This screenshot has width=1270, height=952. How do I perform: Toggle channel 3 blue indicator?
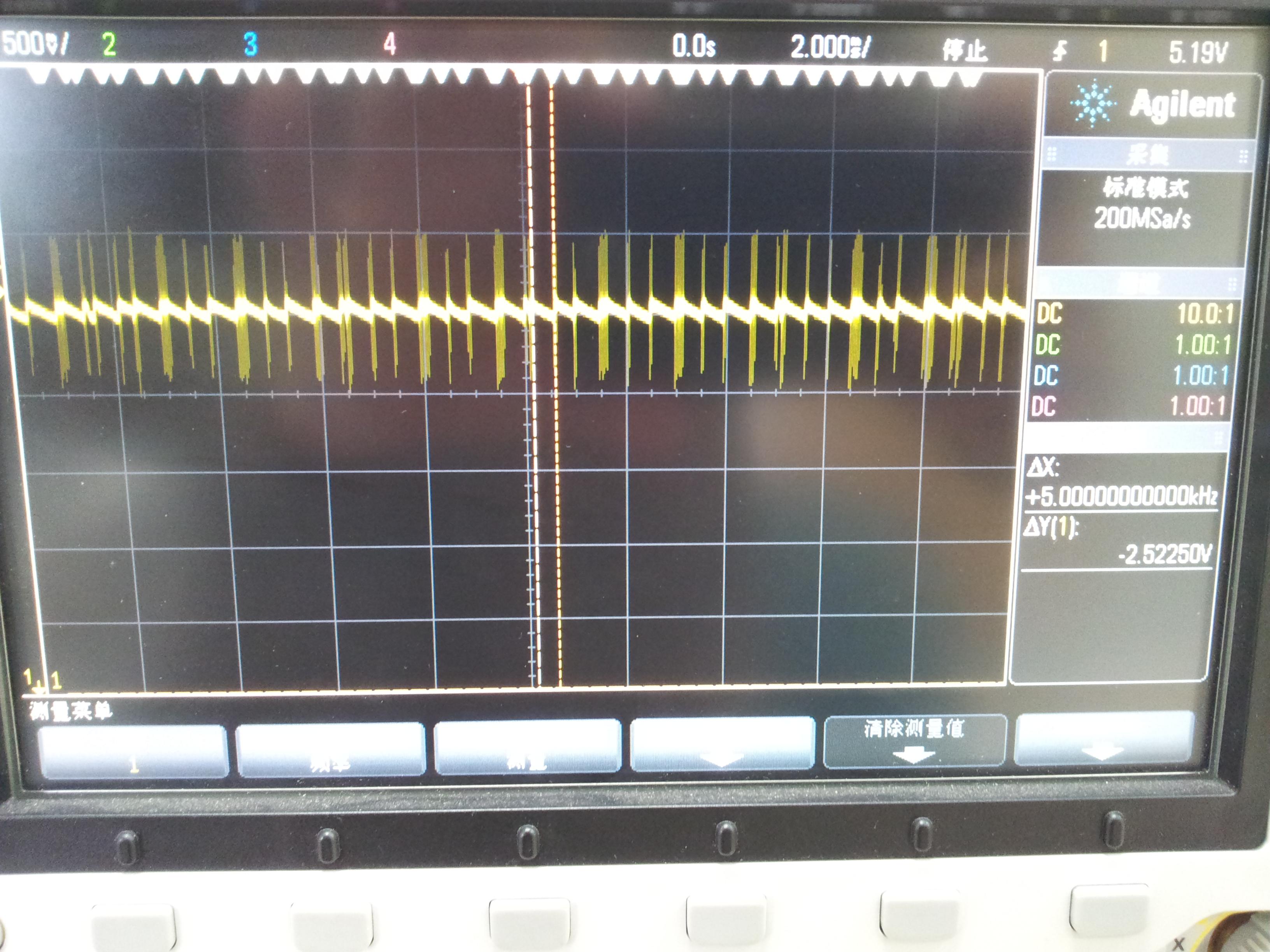[250, 44]
